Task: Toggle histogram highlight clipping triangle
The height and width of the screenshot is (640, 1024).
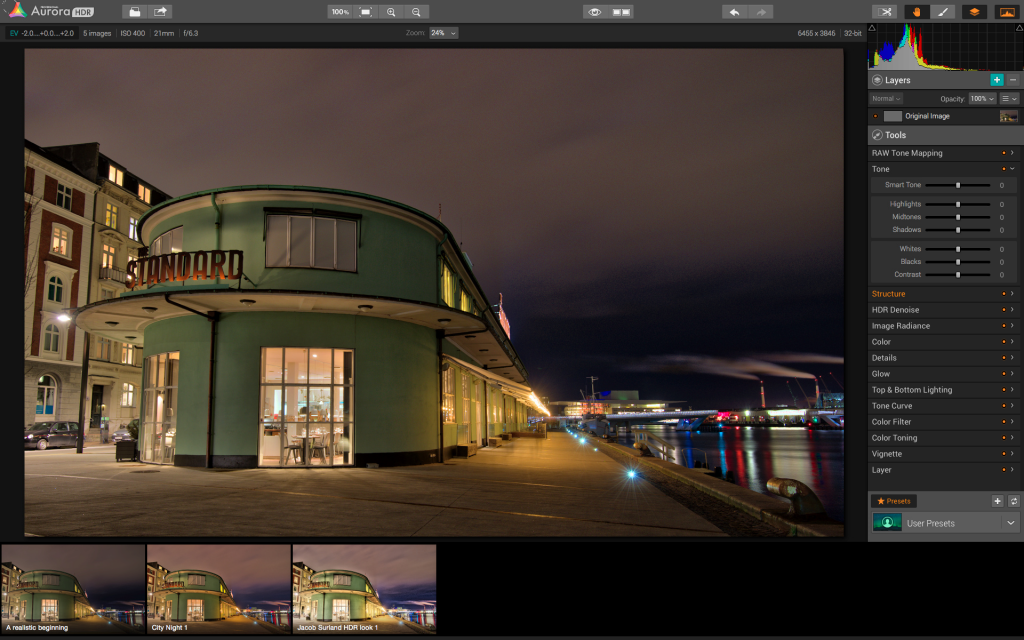Action: pos(1019,28)
